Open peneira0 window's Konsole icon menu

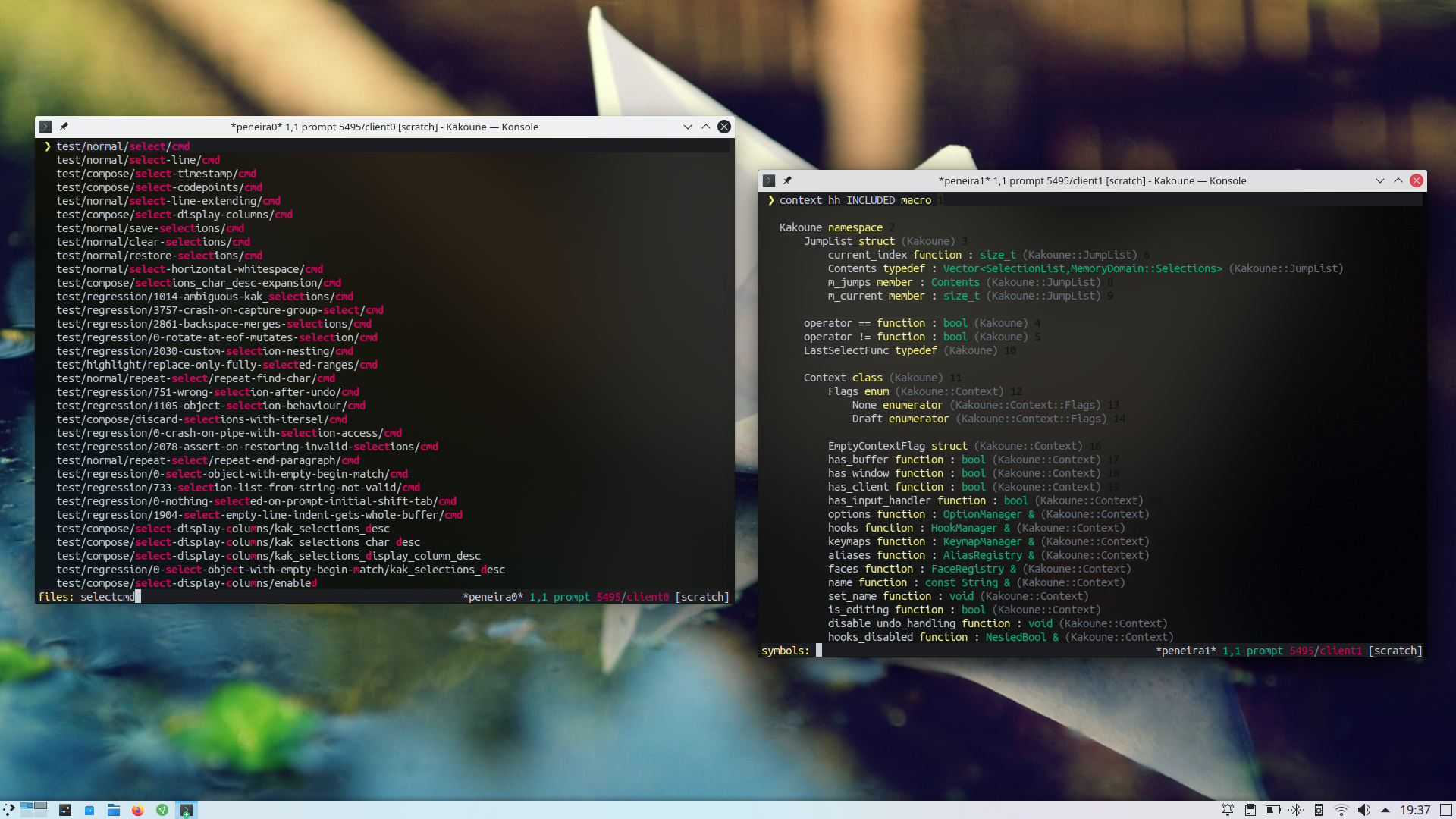click(x=45, y=127)
